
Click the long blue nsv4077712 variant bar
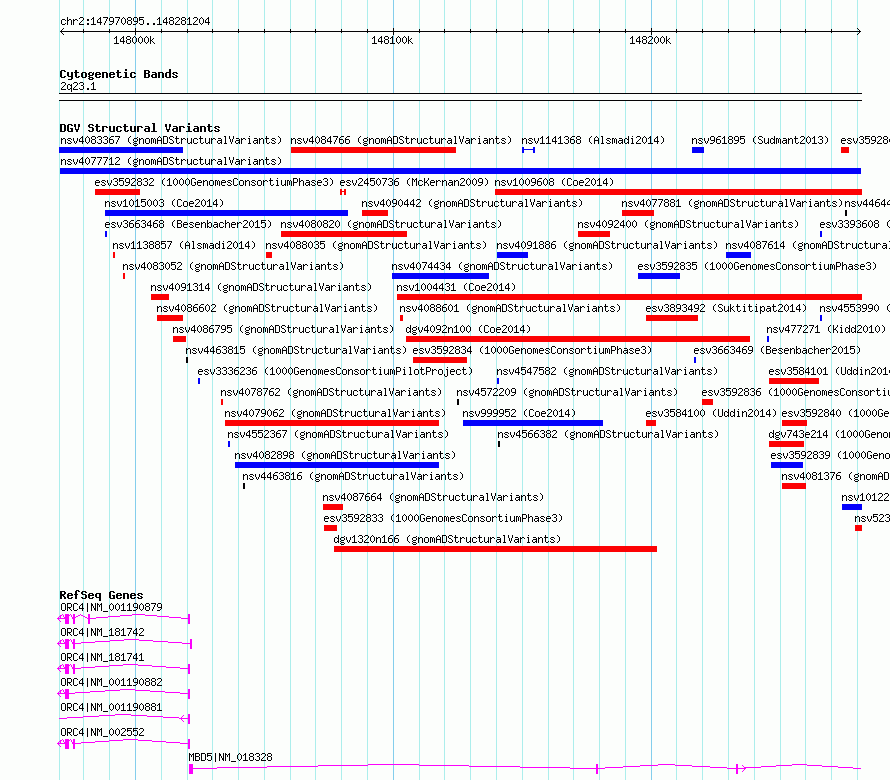(x=460, y=171)
